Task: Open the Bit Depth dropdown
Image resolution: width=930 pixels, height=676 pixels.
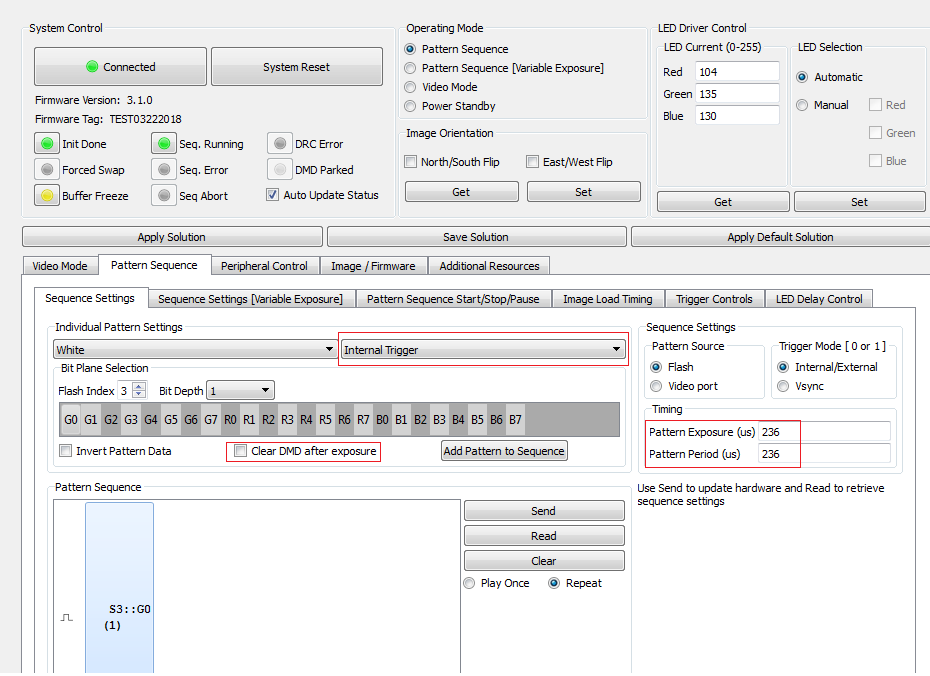Action: [x=240, y=390]
